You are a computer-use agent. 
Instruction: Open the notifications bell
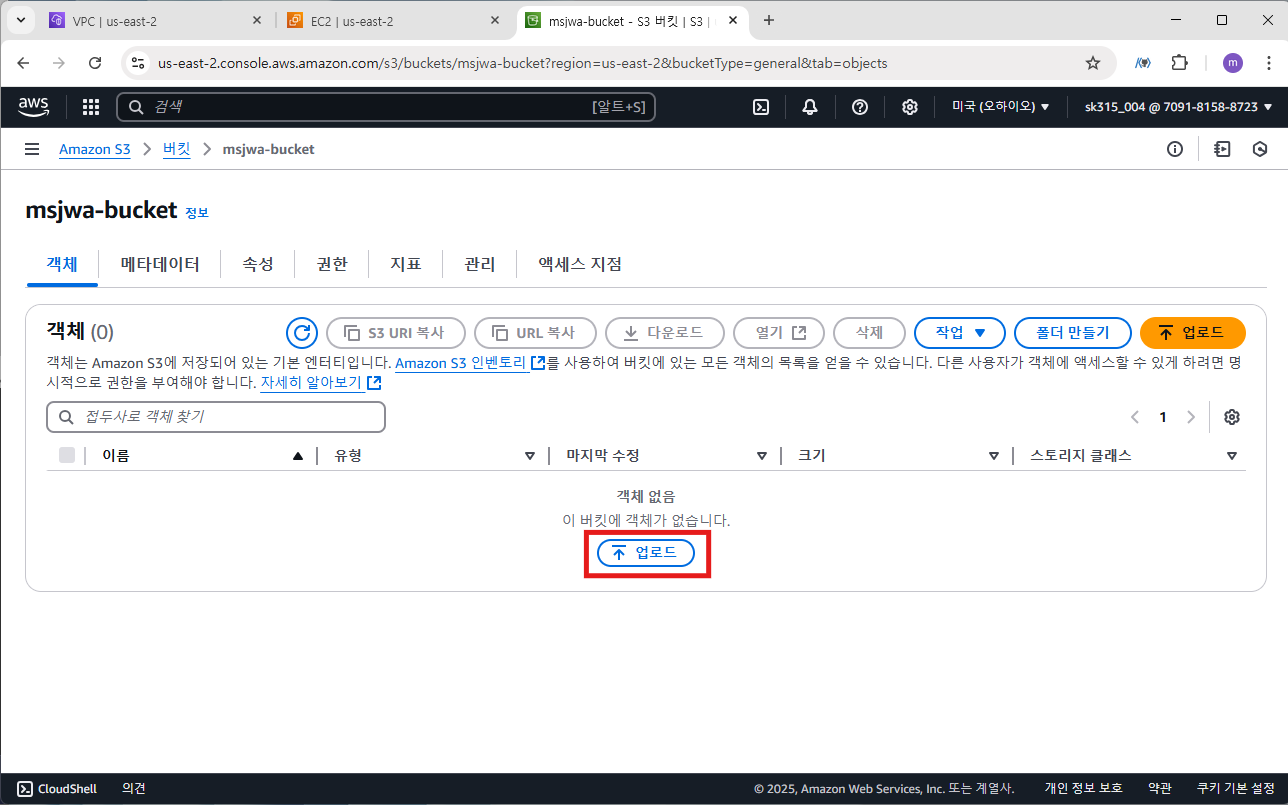coord(810,107)
